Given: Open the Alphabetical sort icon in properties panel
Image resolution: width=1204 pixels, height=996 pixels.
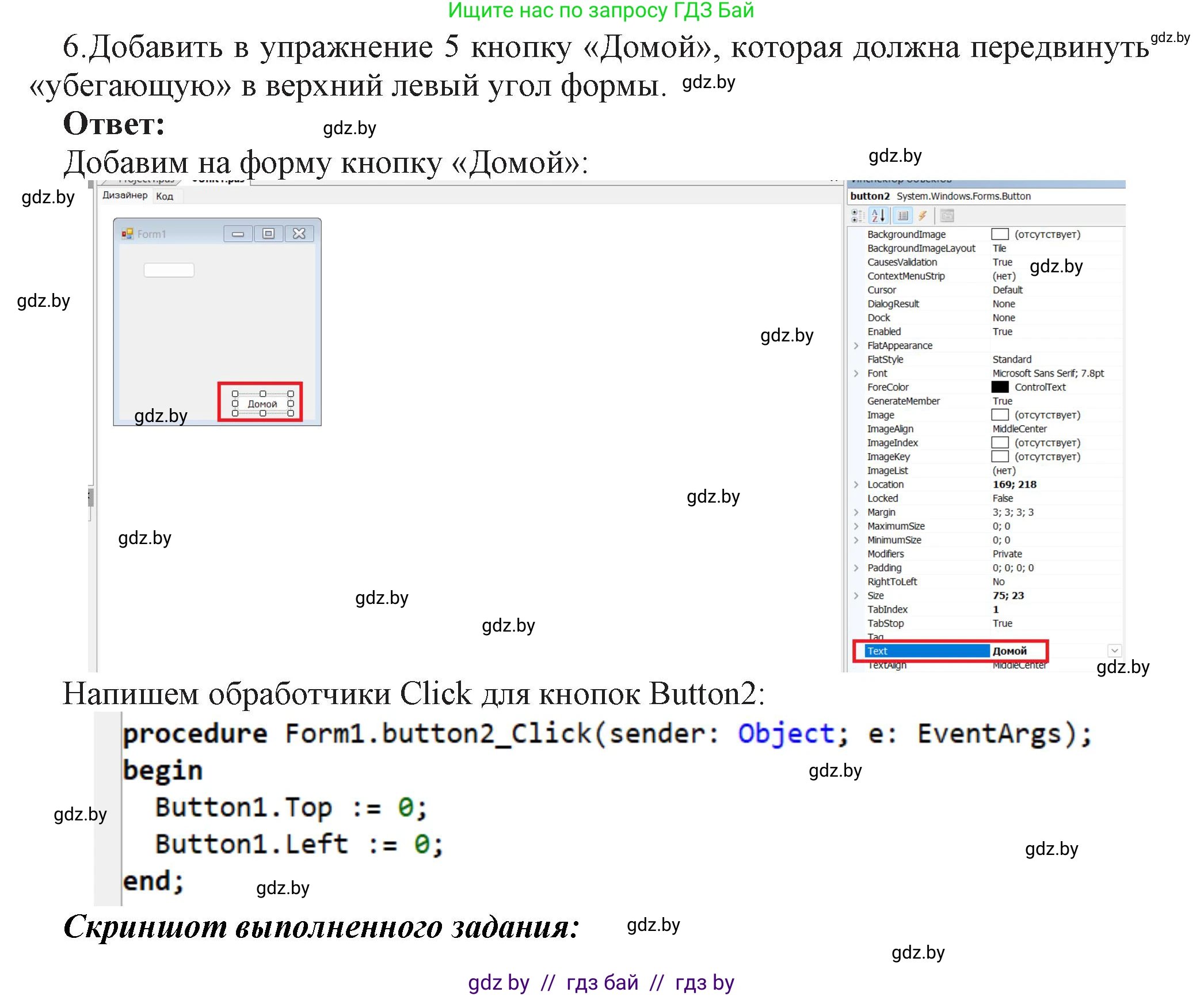Looking at the screenshot, I should pyautogui.click(x=878, y=216).
